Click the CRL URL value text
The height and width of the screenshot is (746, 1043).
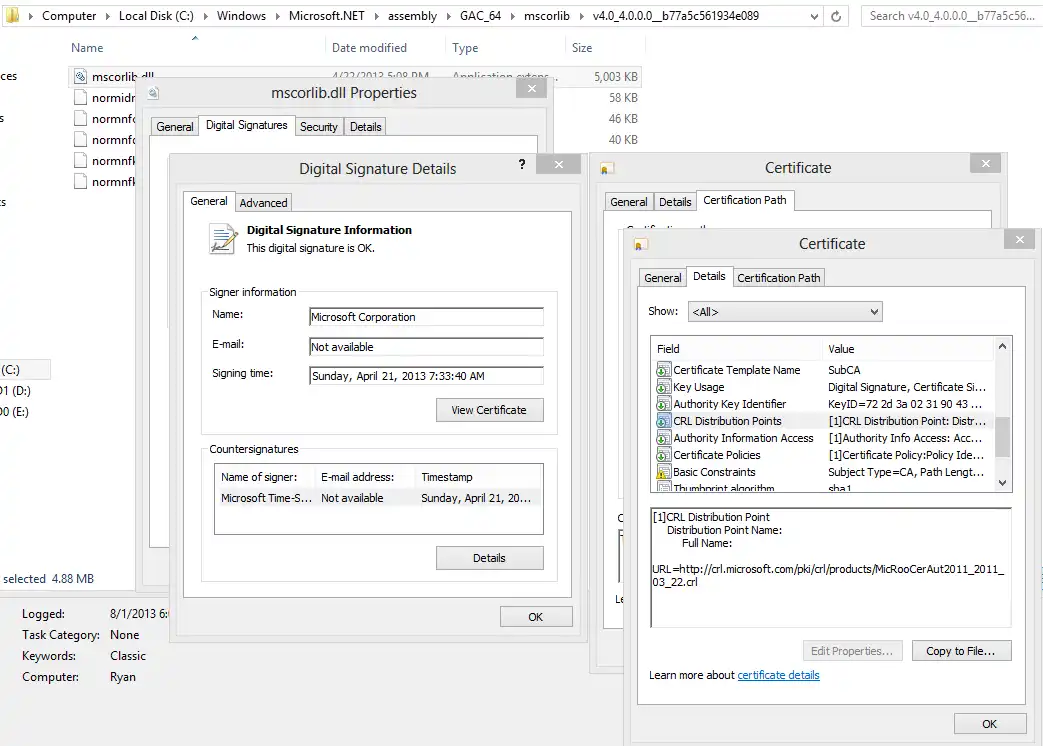[828, 575]
